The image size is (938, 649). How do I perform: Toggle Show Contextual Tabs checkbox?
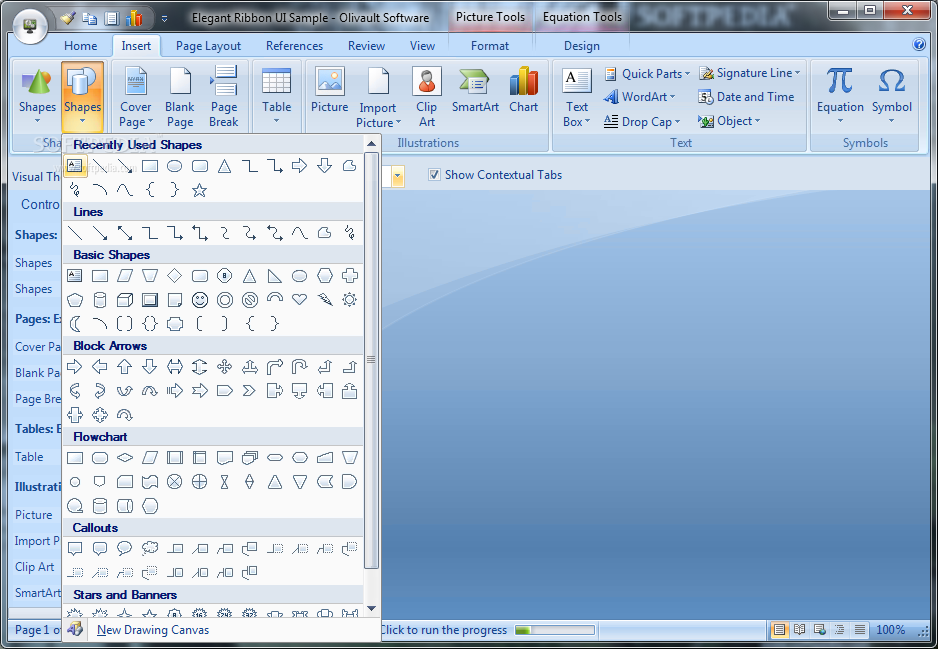(x=434, y=175)
